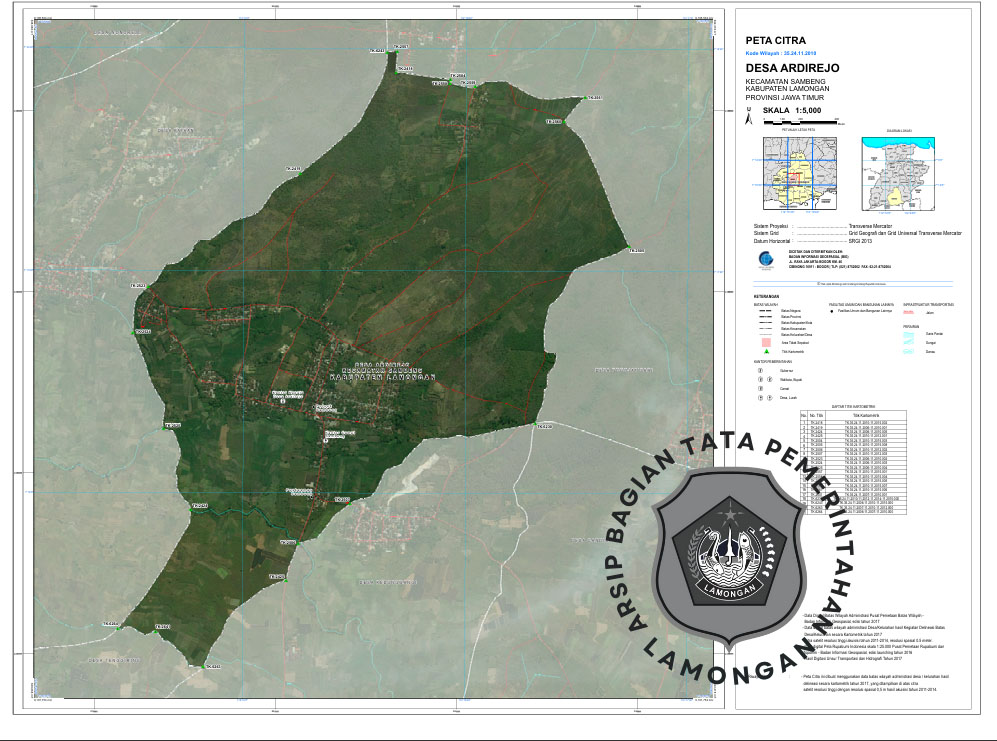997x741 pixels.
Task: Click the Gubernur office symbol in legend
Action: (760, 370)
